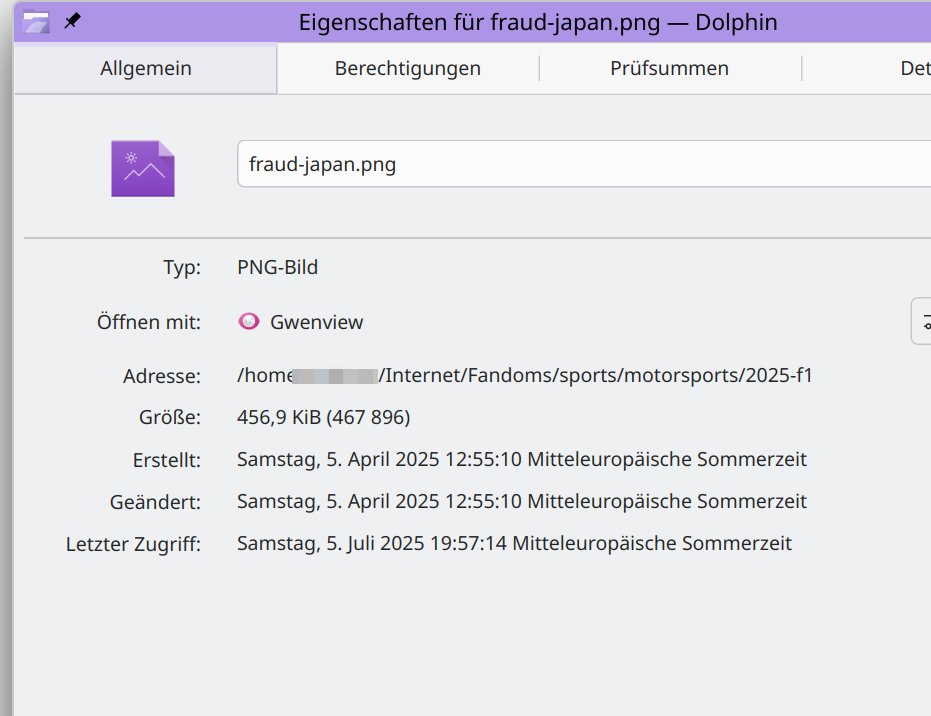This screenshot has width=931, height=716.
Task: Switch to the Allgemein tab
Action: click(145, 68)
